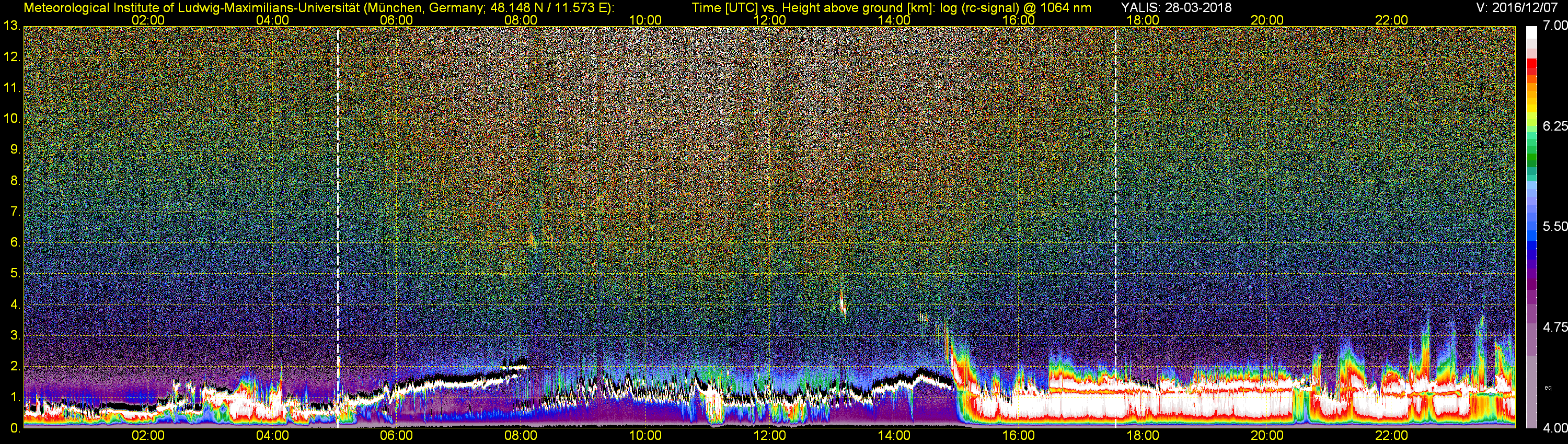Screen dimensions: 1568x444
Task: Click the 22:00 label on the top time axis
Action: tap(1391, 20)
